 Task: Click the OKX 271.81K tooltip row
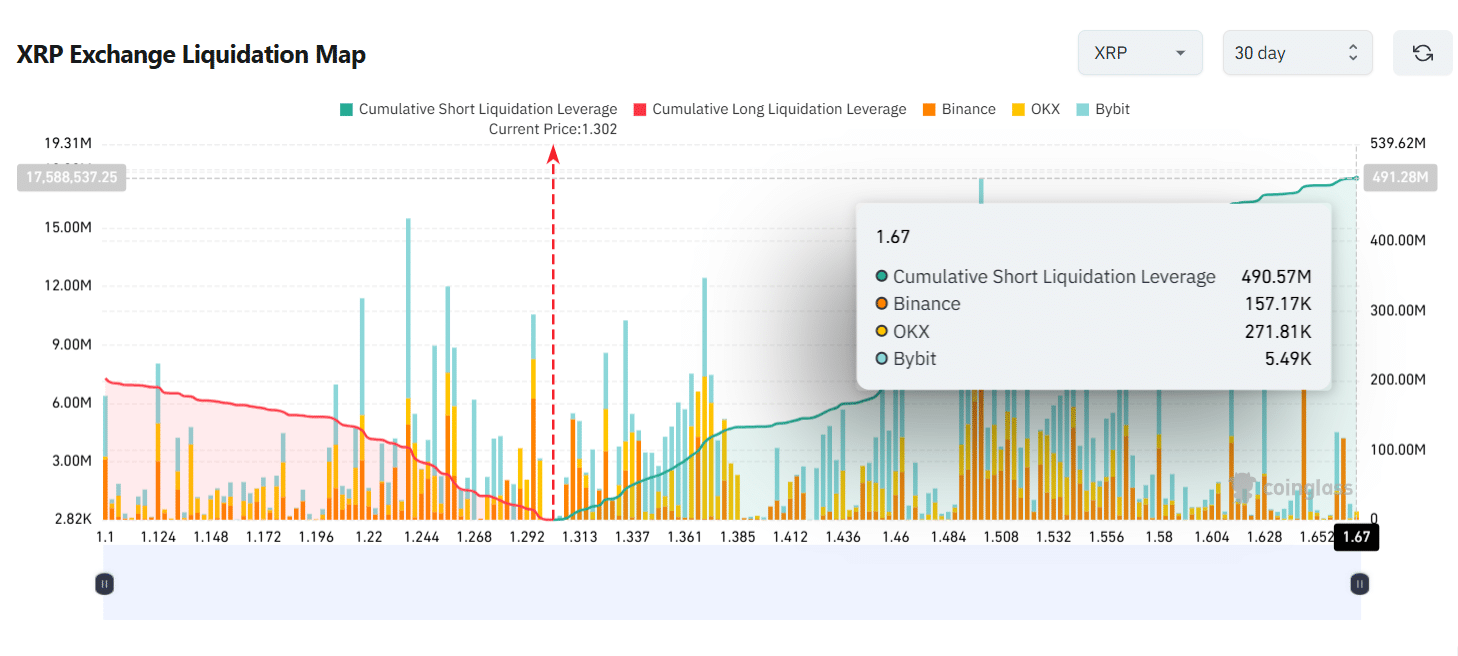coord(1094,331)
